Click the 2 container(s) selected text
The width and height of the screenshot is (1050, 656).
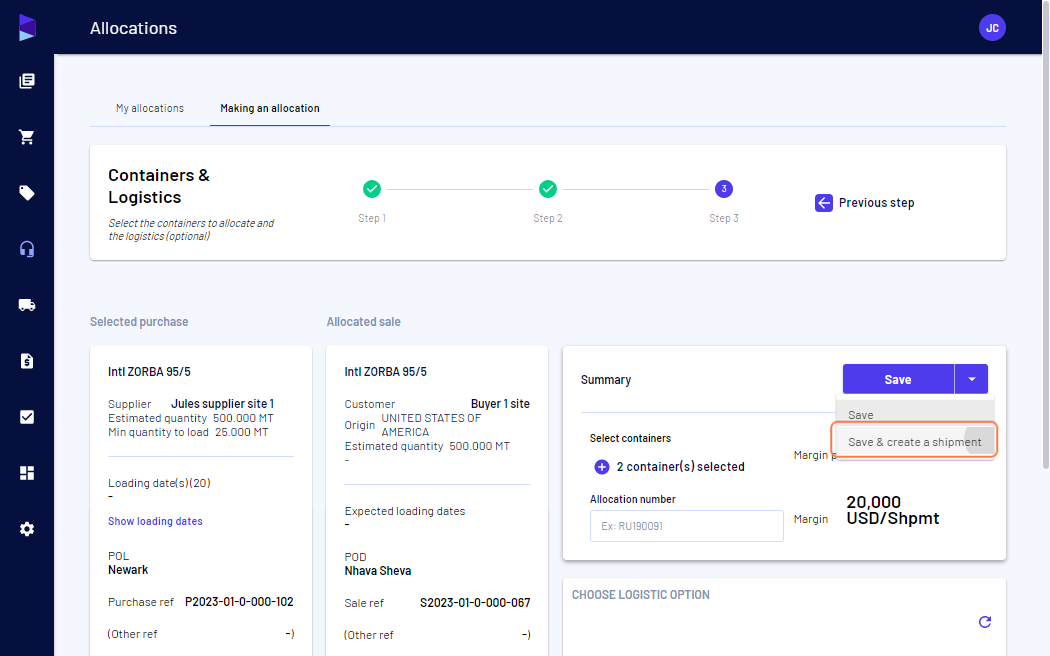point(680,467)
